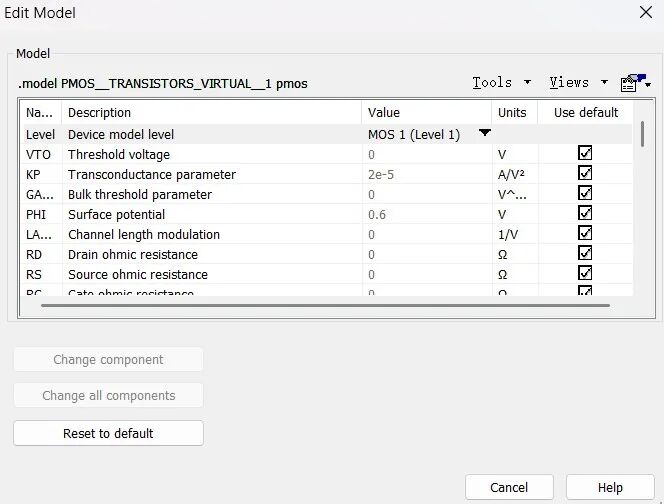Expand the Tools dropdown arrow
Screen dimensions: 664x504
(x=527, y=82)
